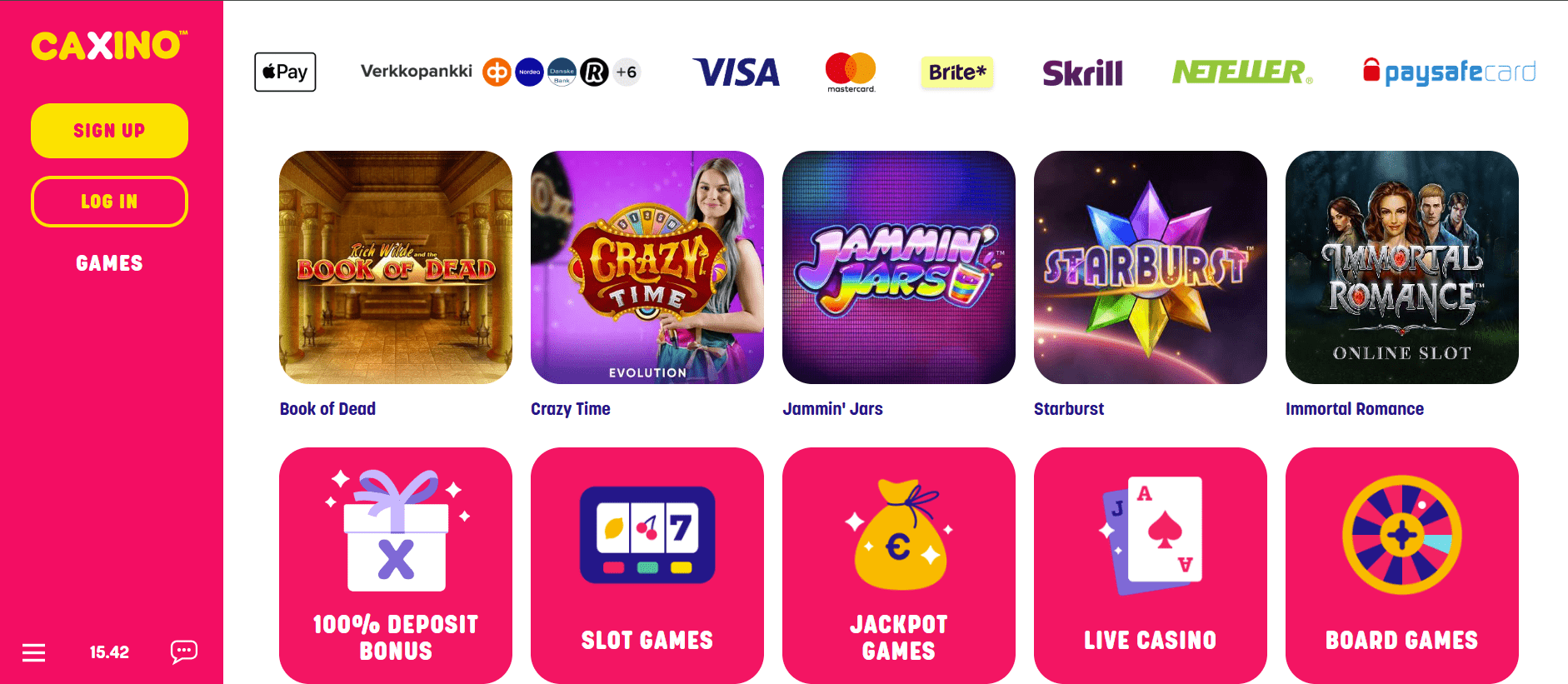Open the 100% Deposit Bonus tile
This screenshot has height=684, width=1568.
pyautogui.click(x=396, y=566)
